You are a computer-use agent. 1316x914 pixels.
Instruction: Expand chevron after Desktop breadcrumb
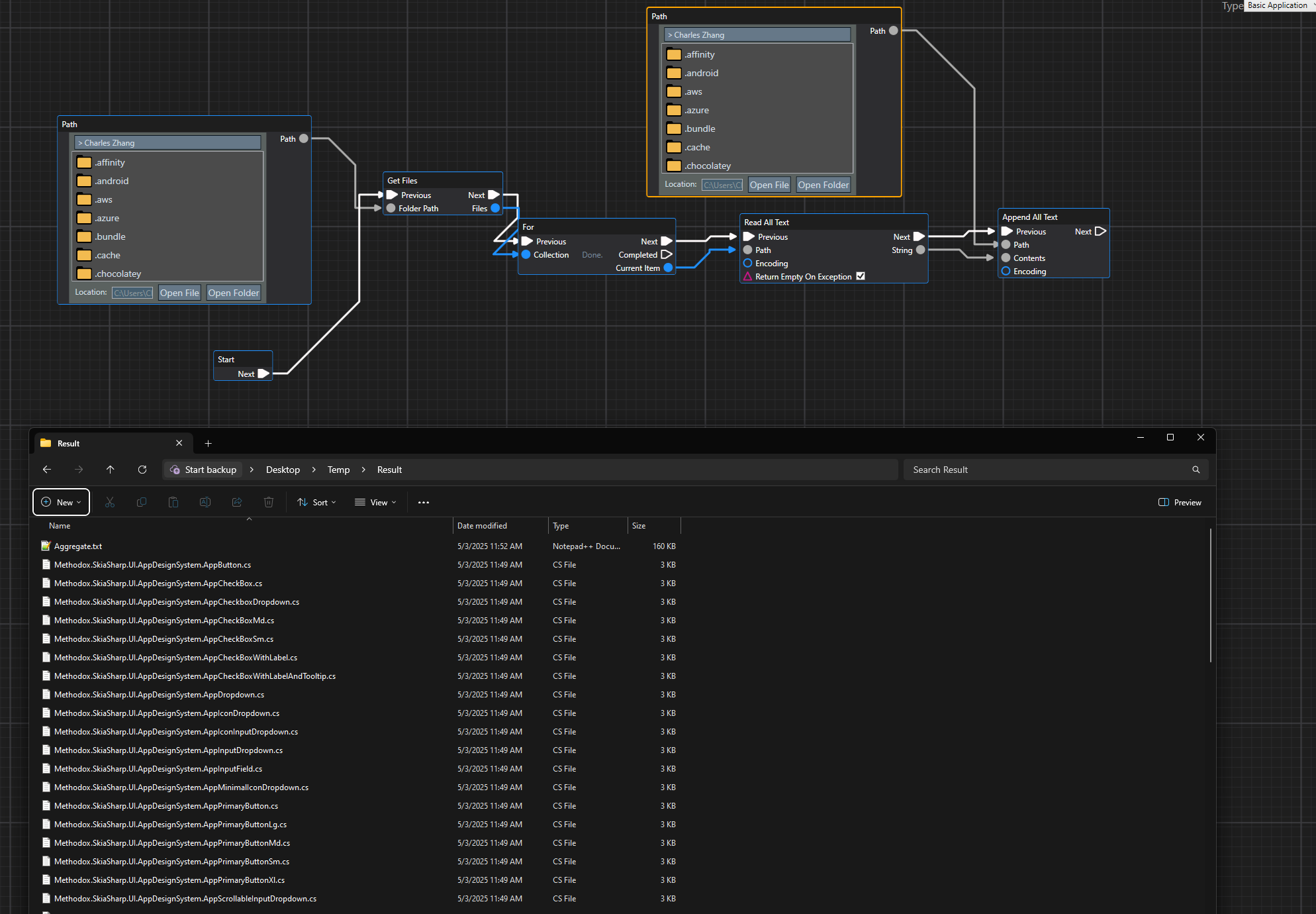314,470
